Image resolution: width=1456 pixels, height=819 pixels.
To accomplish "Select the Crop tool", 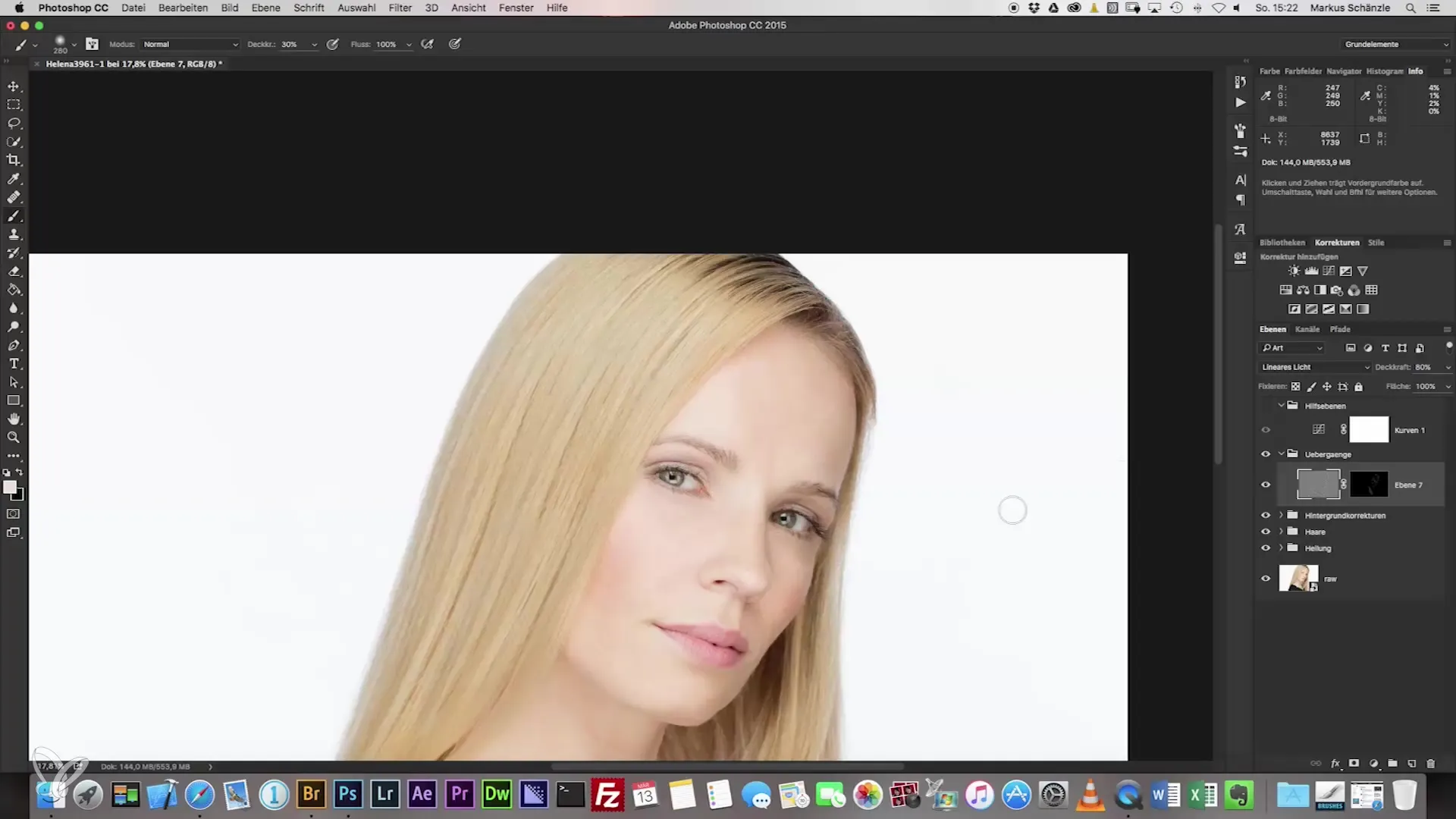I will coord(14,160).
